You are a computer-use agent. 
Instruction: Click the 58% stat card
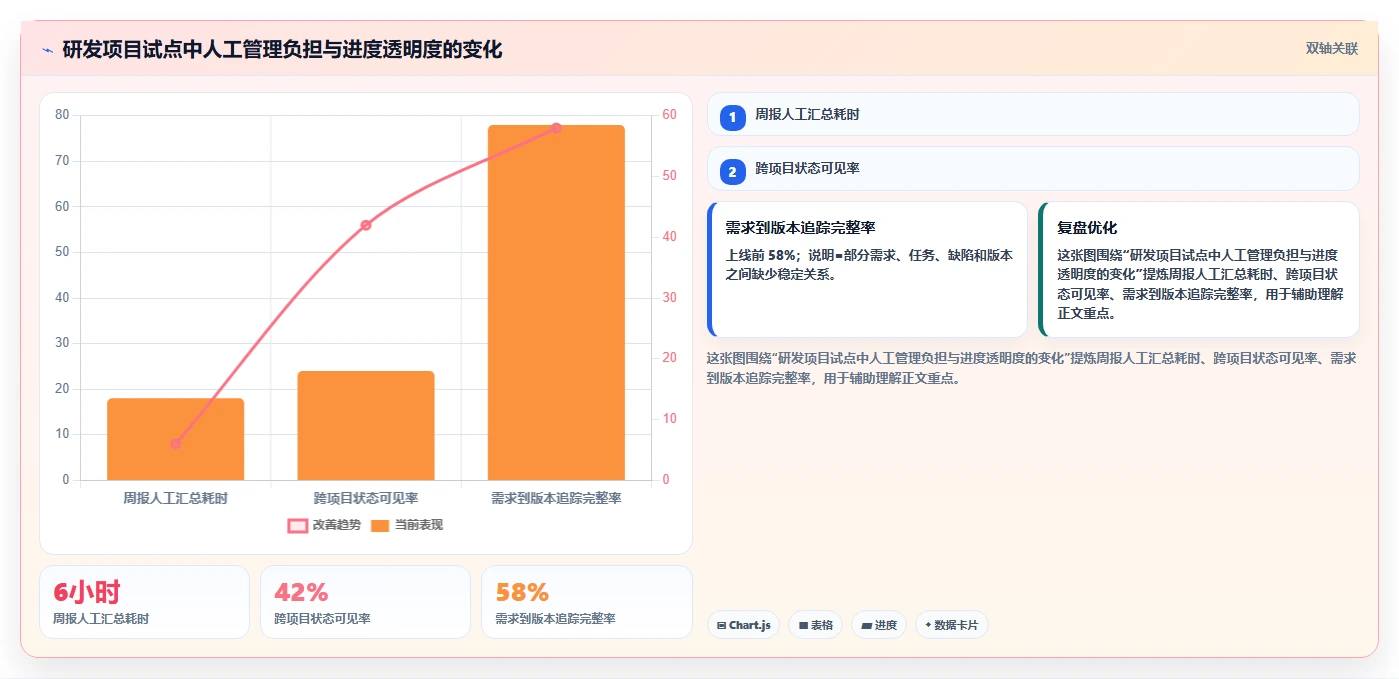(586, 602)
